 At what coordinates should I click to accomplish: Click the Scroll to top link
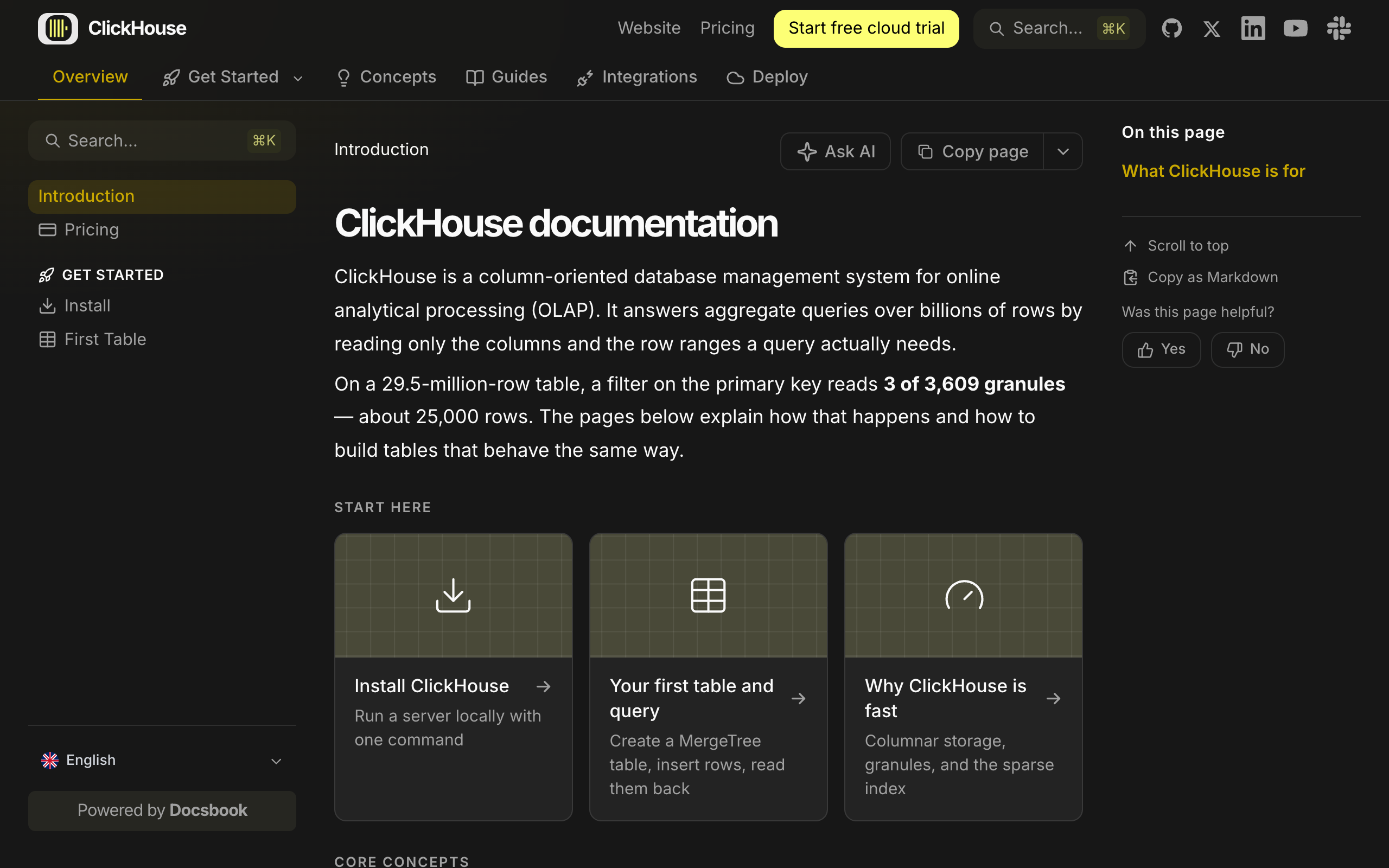coord(1175,246)
